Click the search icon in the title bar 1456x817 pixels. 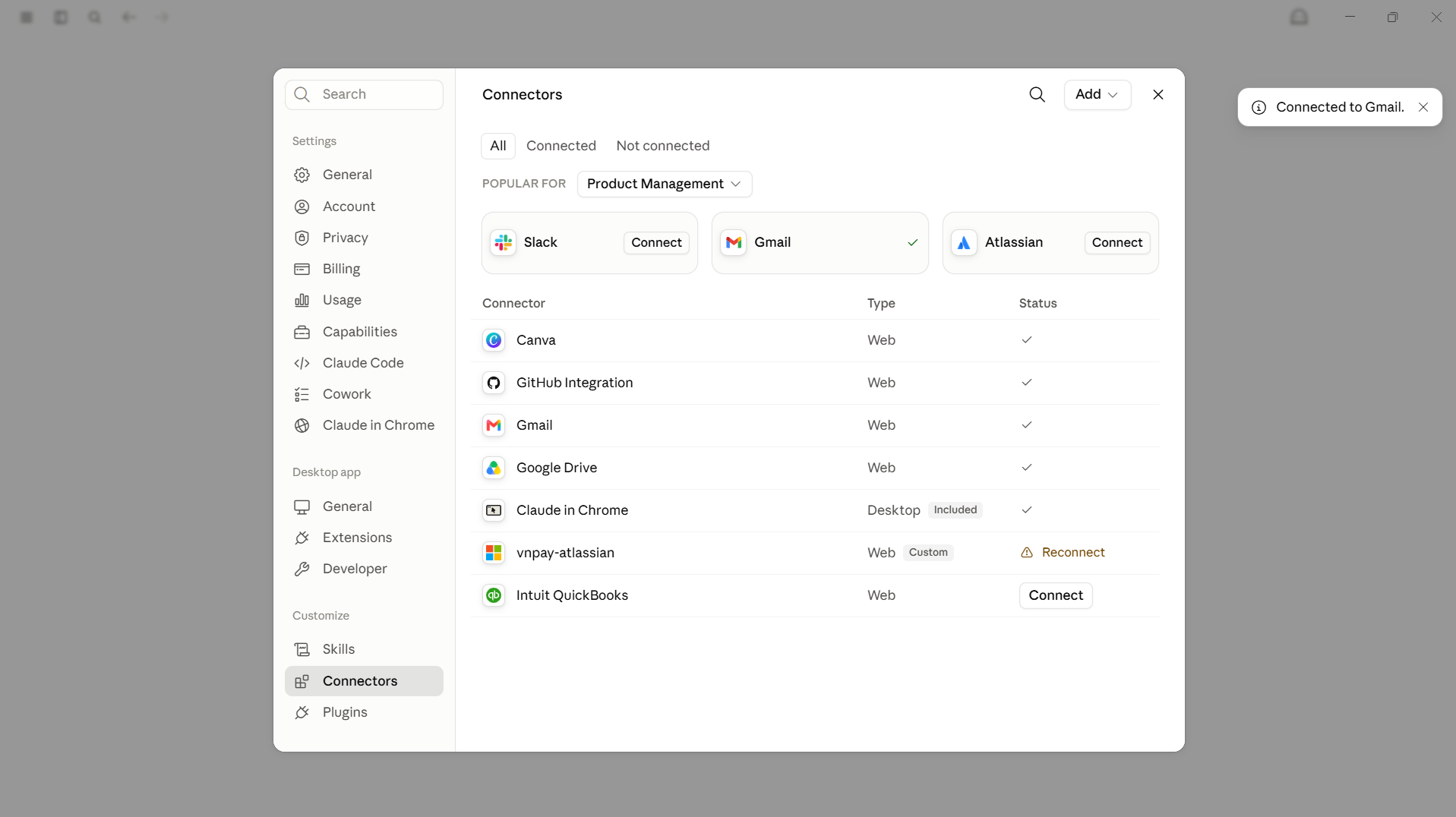point(94,17)
